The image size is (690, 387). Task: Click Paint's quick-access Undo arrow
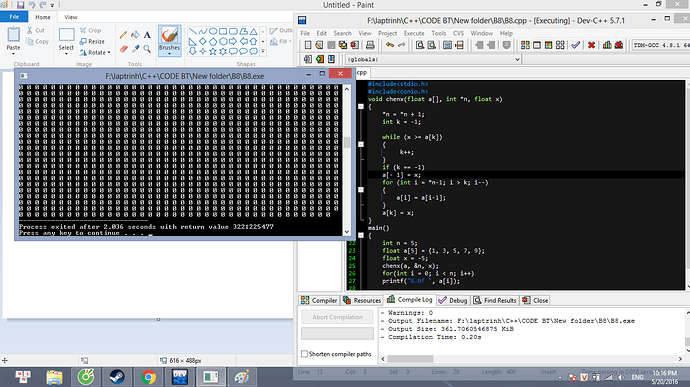pyautogui.click(x=32, y=5)
